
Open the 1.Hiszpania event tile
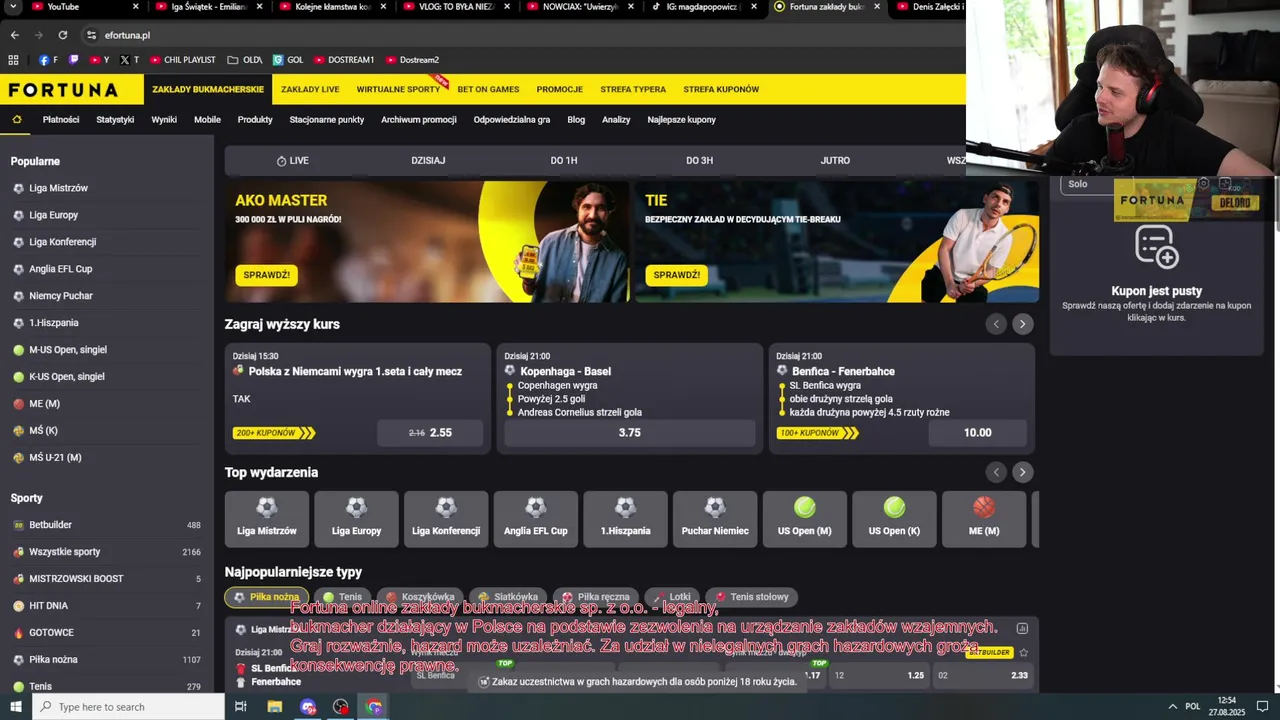625,519
